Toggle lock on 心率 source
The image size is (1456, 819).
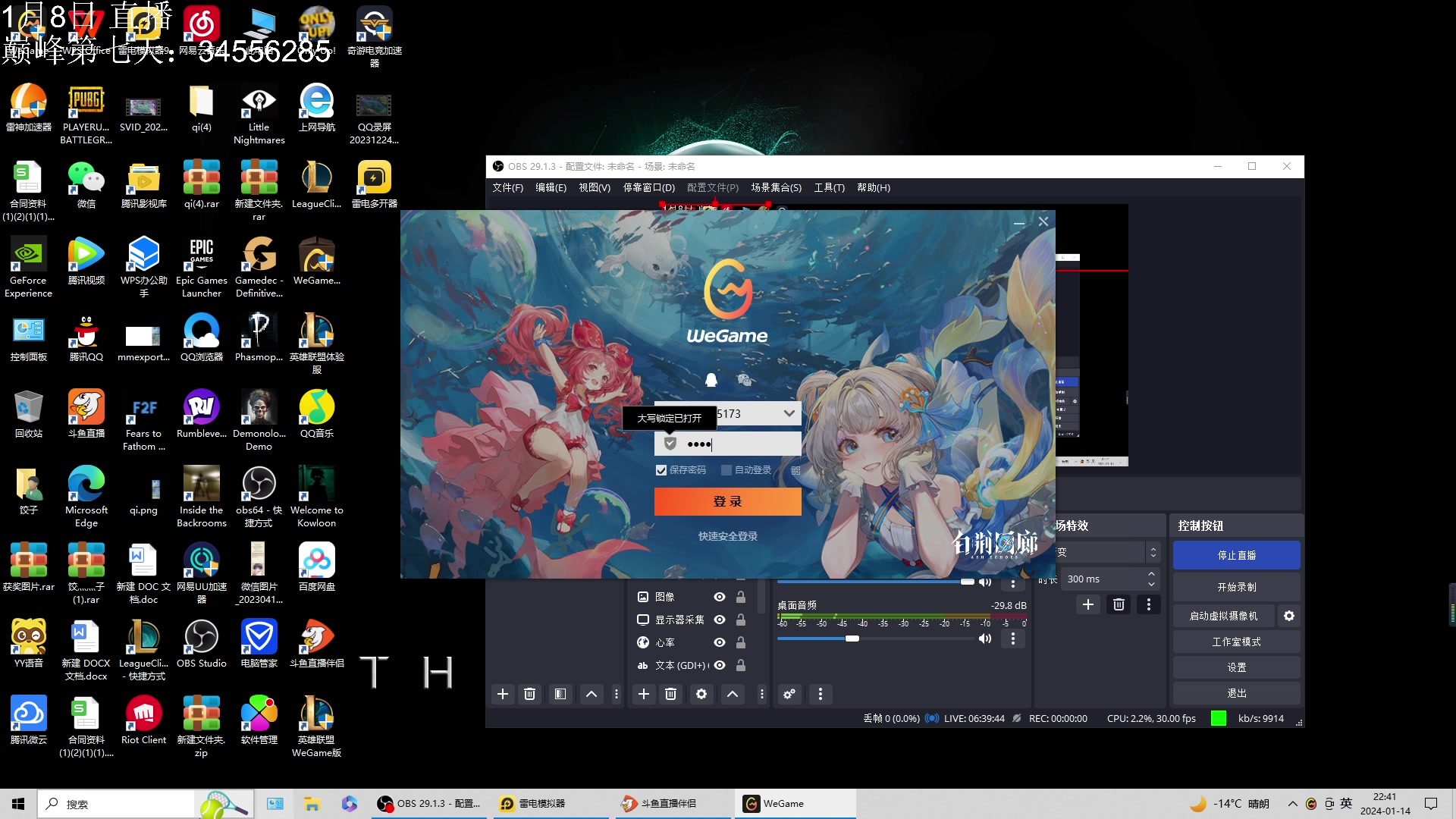[741, 642]
